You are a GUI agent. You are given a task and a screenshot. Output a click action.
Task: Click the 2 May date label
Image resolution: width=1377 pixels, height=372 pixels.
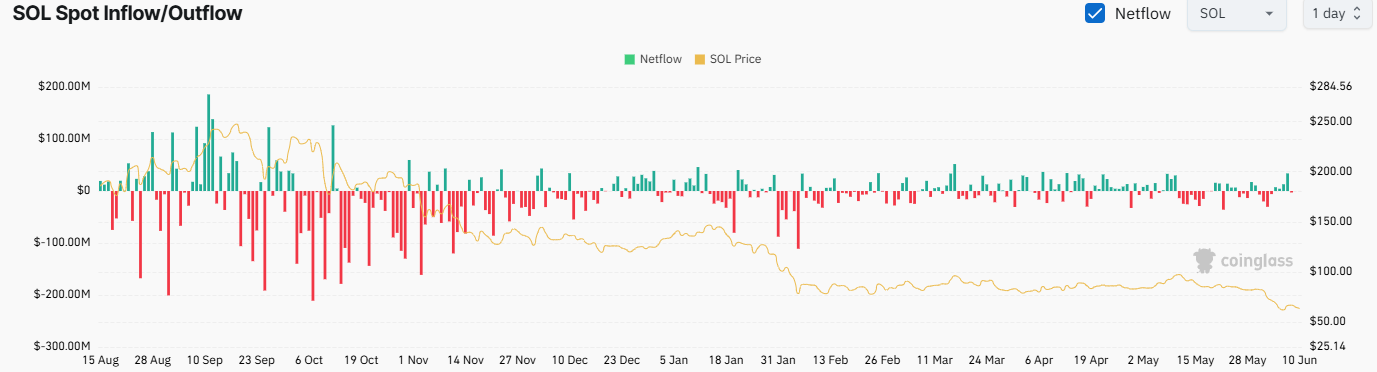(1142, 359)
